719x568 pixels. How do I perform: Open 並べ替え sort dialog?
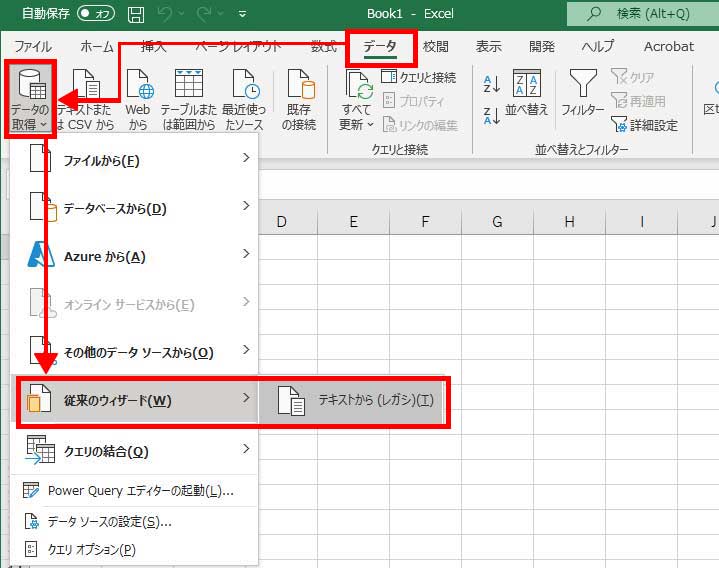(526, 94)
